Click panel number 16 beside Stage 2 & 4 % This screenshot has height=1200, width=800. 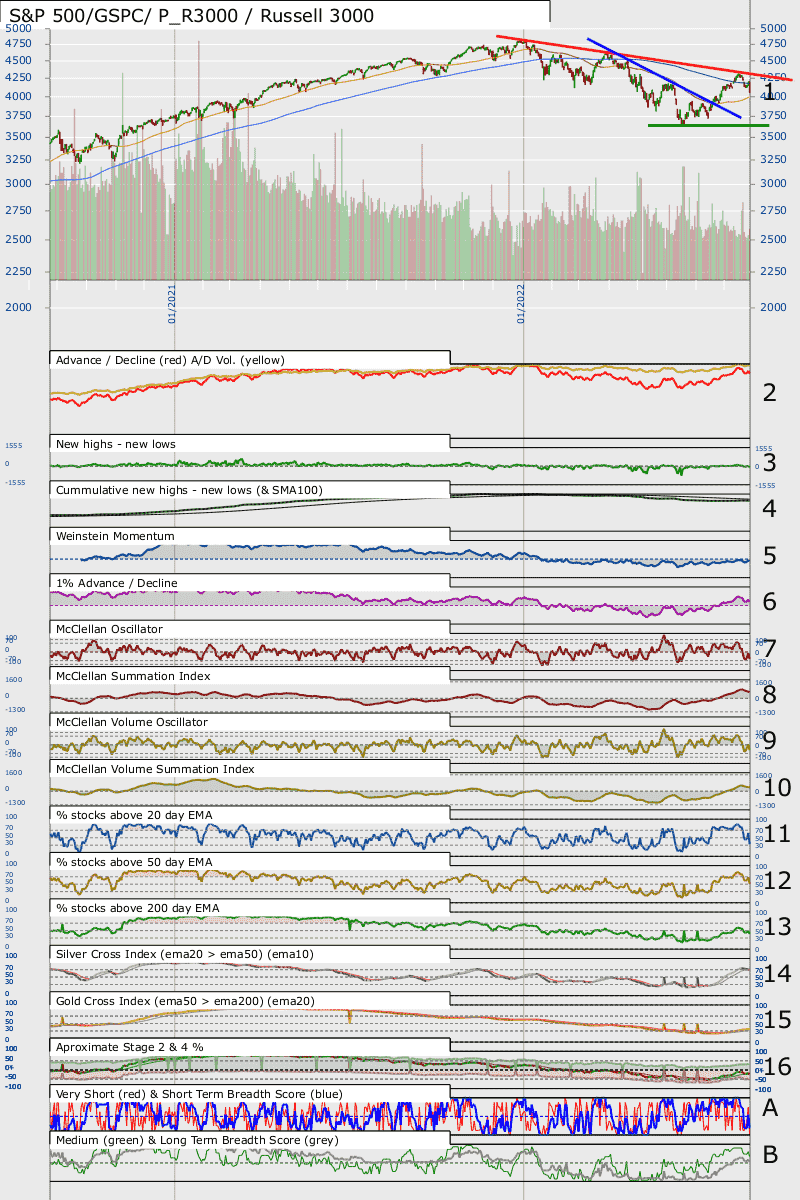tap(777, 1066)
